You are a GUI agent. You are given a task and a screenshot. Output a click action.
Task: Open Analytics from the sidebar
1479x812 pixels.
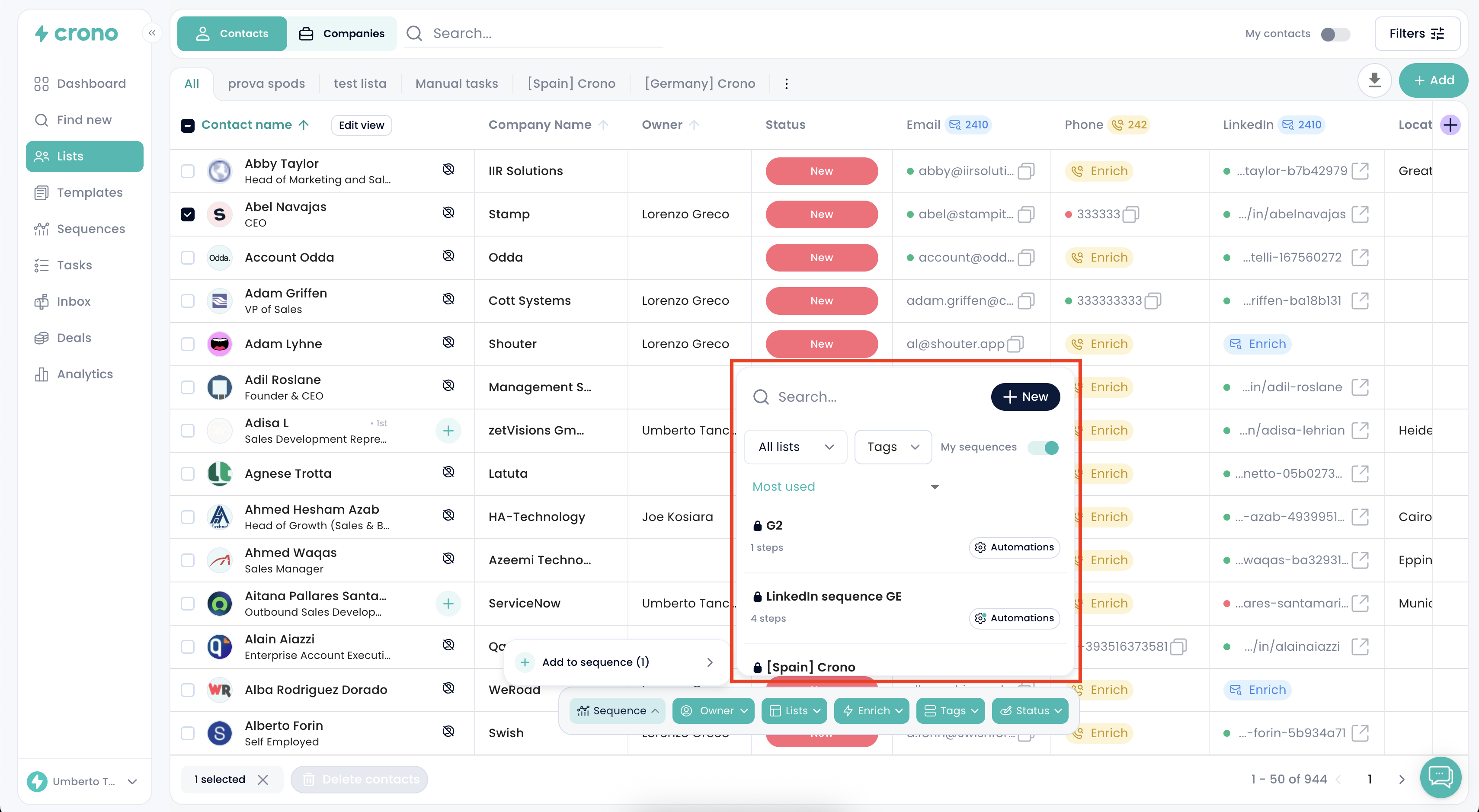tap(84, 374)
